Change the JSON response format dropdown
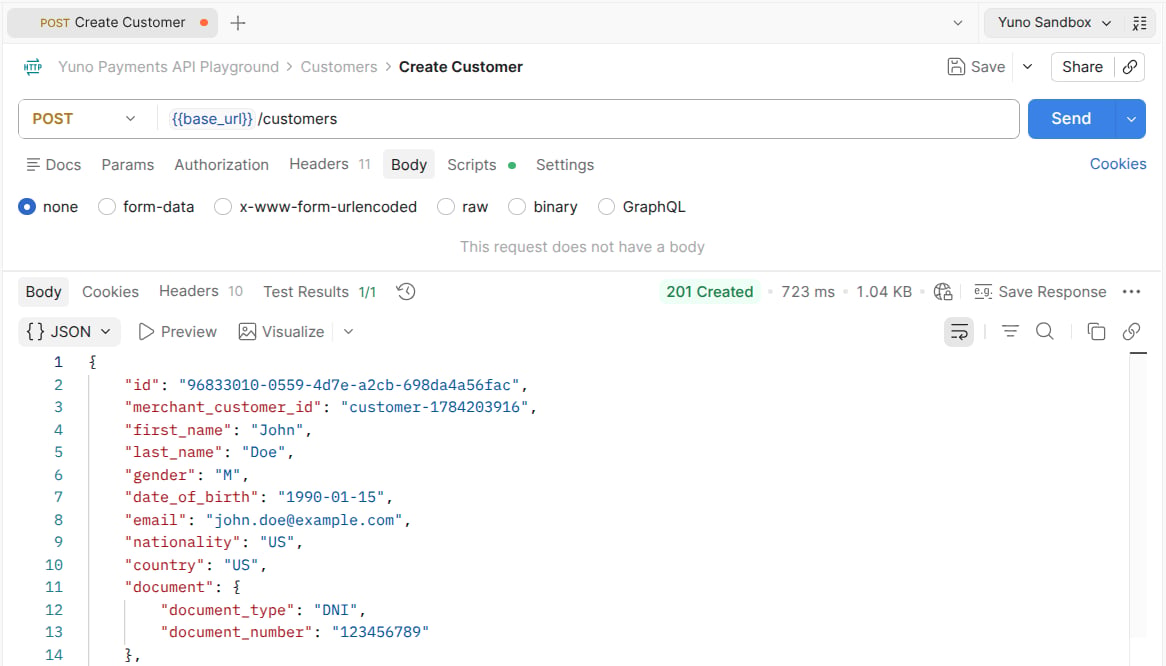This screenshot has height=666, width=1166. (68, 332)
